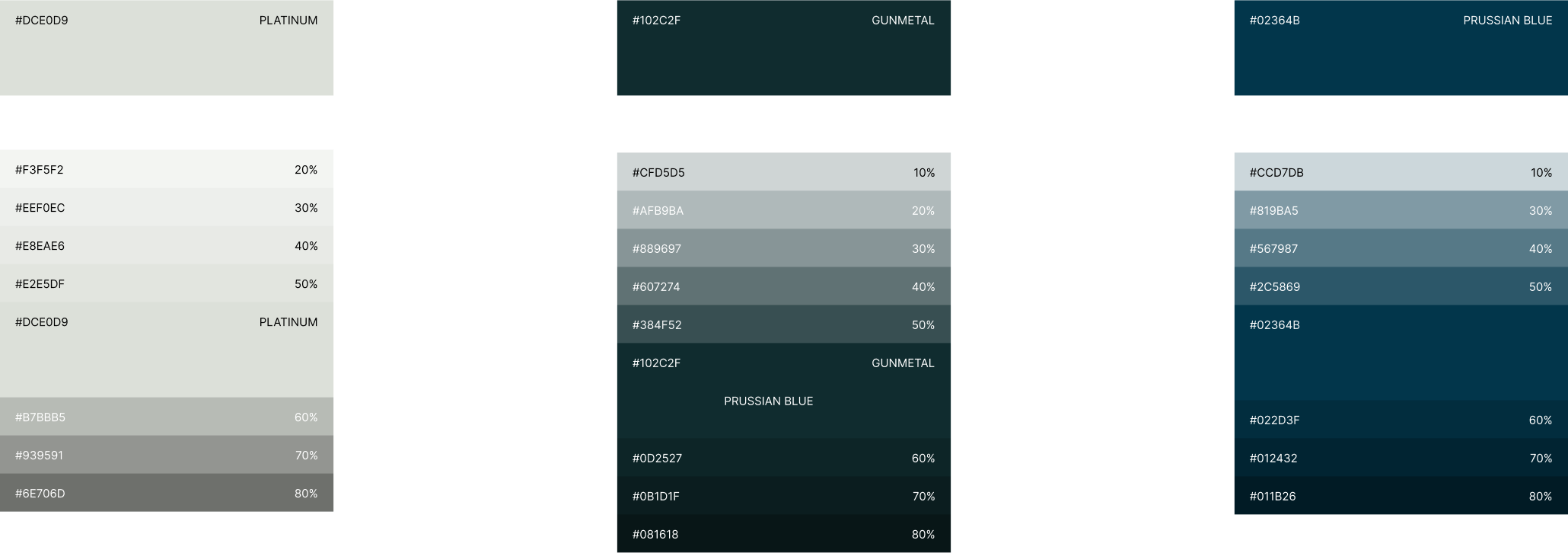Screen dimensions: 1568x553
Task: Pick the #011B26 80% shade
Action: (1401, 496)
